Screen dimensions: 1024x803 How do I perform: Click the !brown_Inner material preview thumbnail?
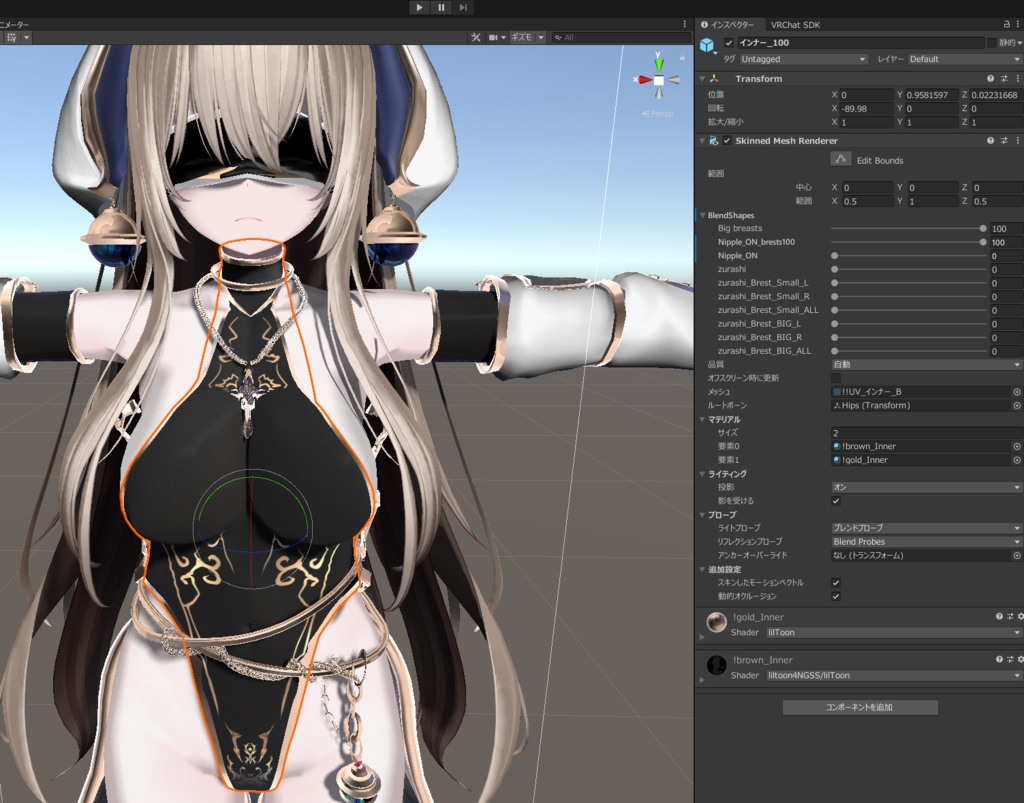[716, 665]
